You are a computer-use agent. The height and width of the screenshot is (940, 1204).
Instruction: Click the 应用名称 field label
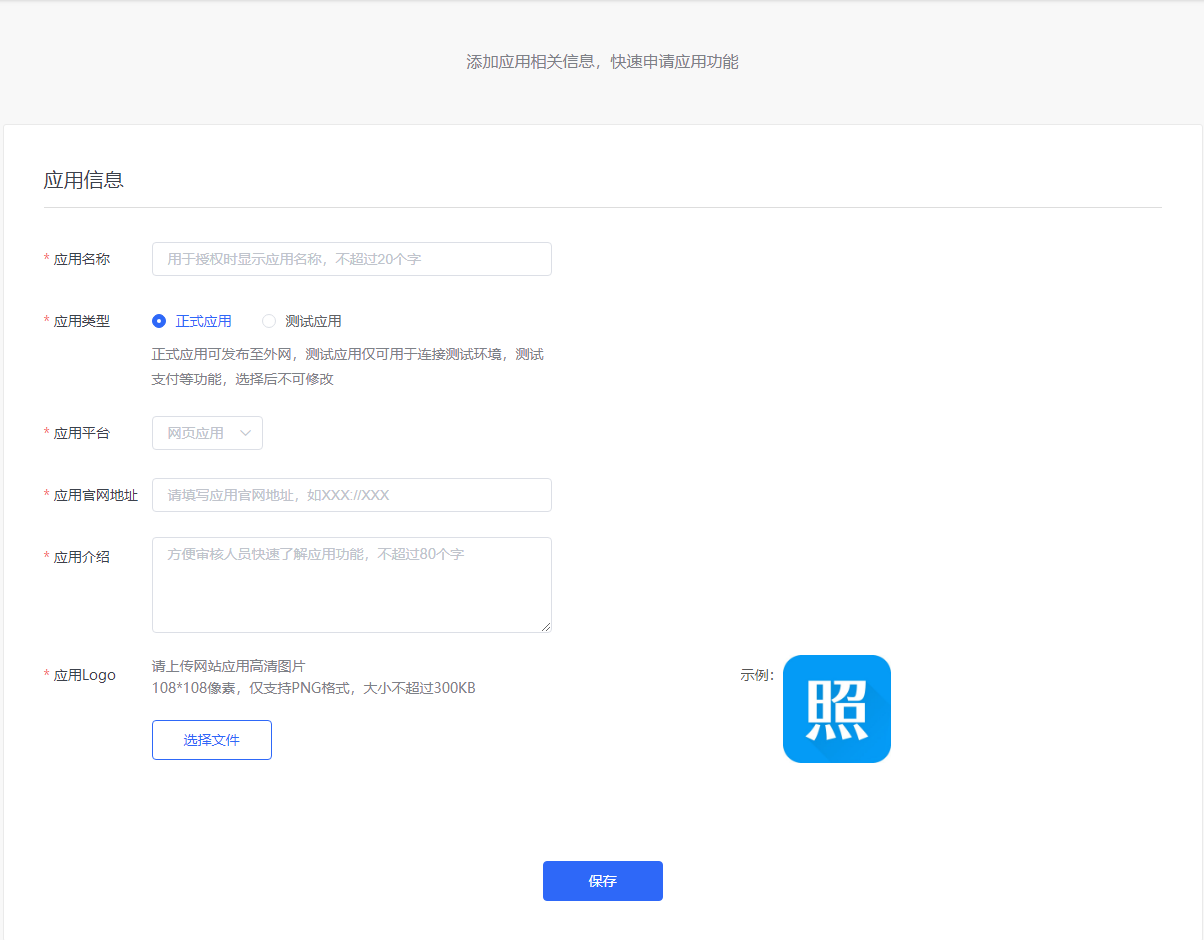tap(82, 259)
